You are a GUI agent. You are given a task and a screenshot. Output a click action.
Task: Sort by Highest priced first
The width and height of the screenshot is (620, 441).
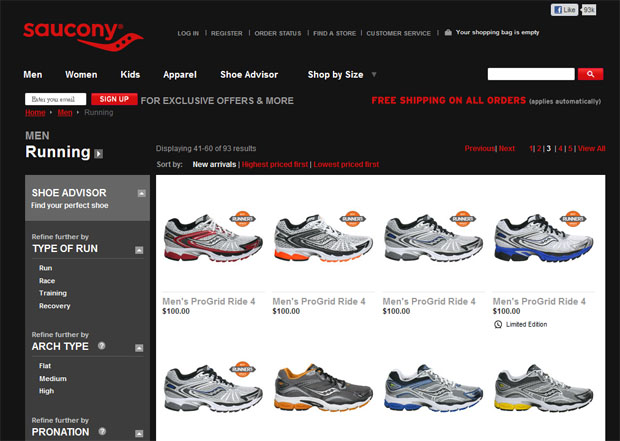coord(275,164)
